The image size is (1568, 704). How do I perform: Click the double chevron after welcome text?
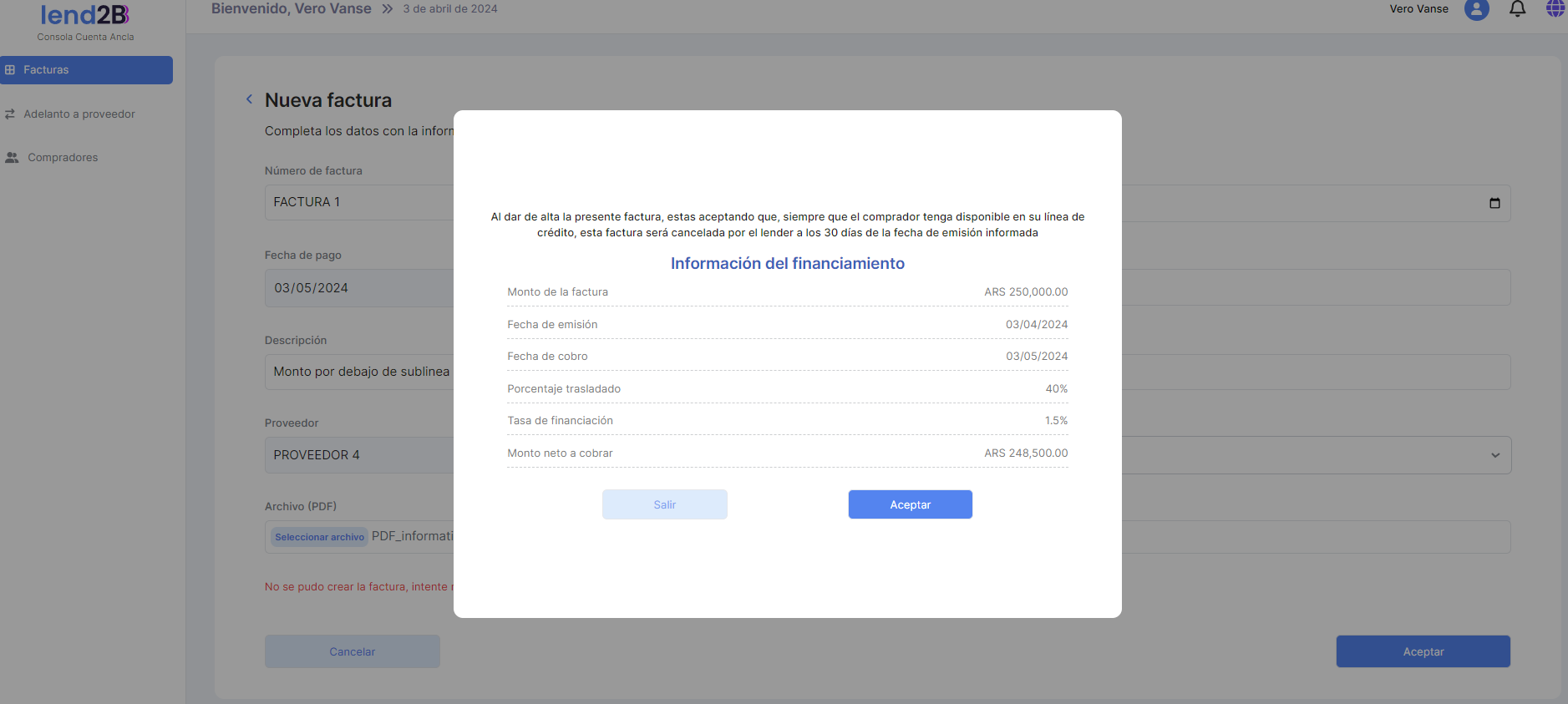tap(388, 9)
